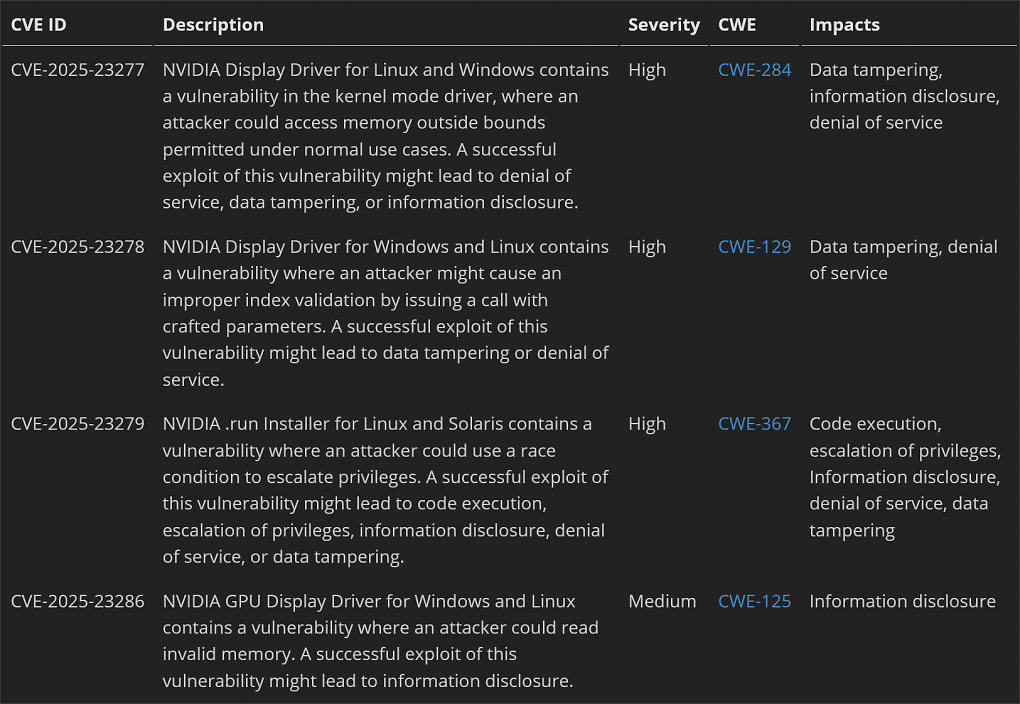Click the Impacts column header
The image size is (1020, 704).
[x=844, y=25]
